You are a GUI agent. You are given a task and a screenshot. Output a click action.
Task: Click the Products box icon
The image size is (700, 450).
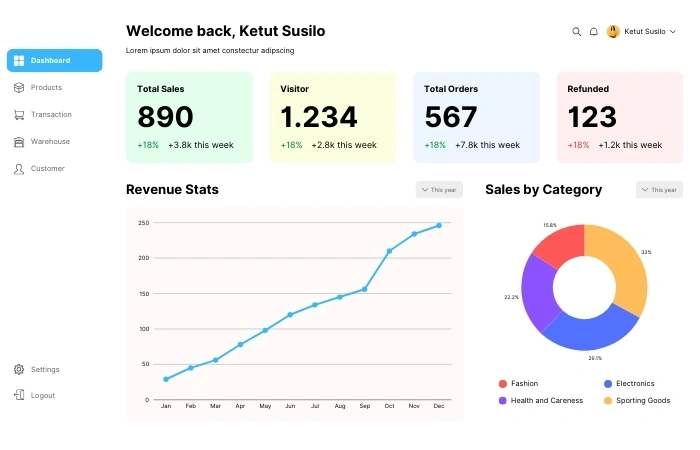pyautogui.click(x=19, y=88)
